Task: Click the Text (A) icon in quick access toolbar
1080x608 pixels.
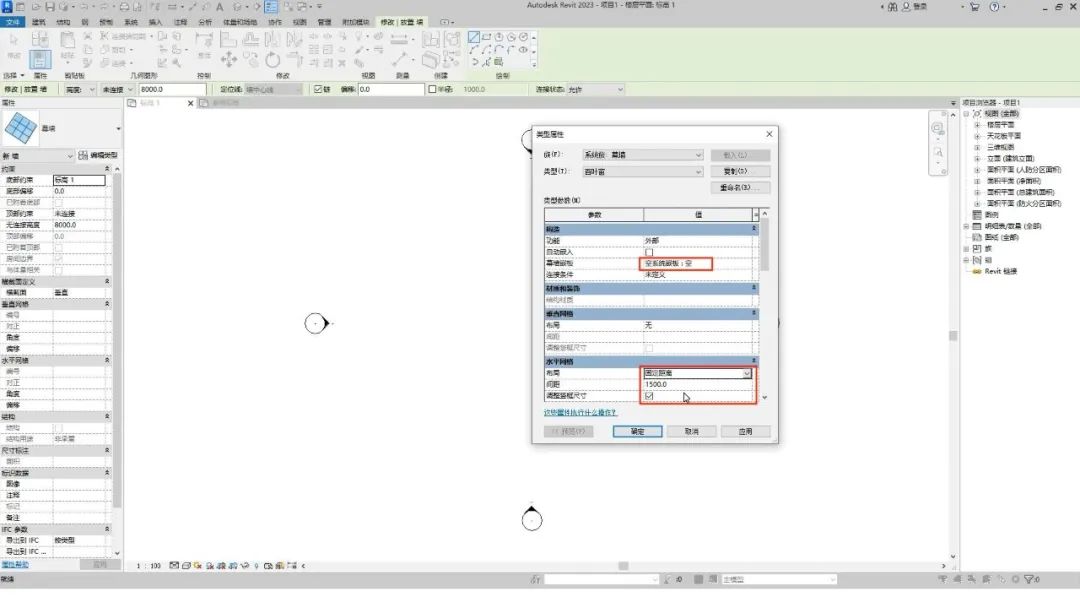Action: [x=220, y=7]
